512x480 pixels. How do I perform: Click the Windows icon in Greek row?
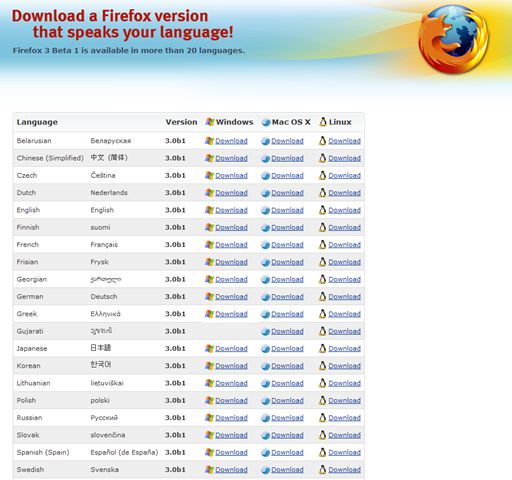pos(209,314)
